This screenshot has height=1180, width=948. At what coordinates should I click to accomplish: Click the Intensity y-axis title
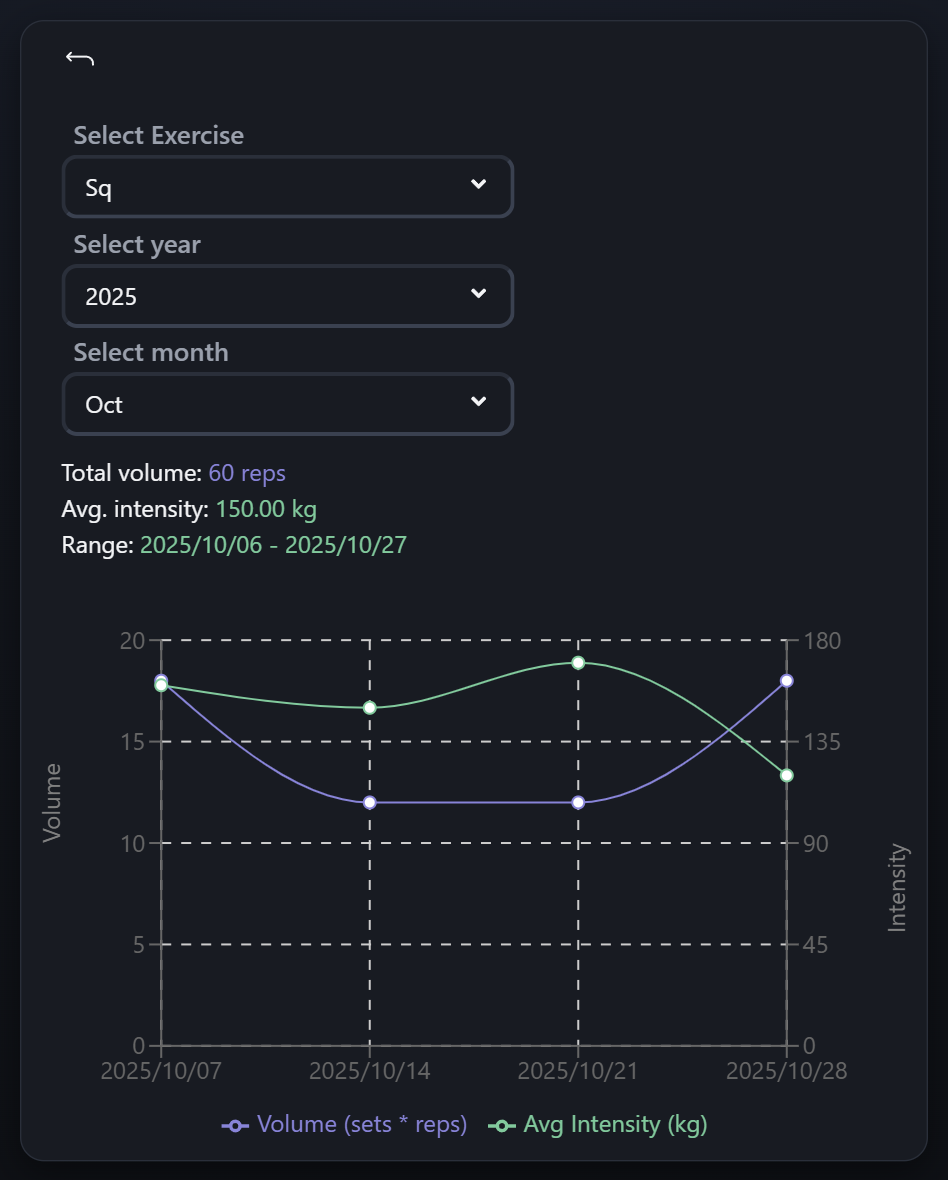pyautogui.click(x=897, y=887)
